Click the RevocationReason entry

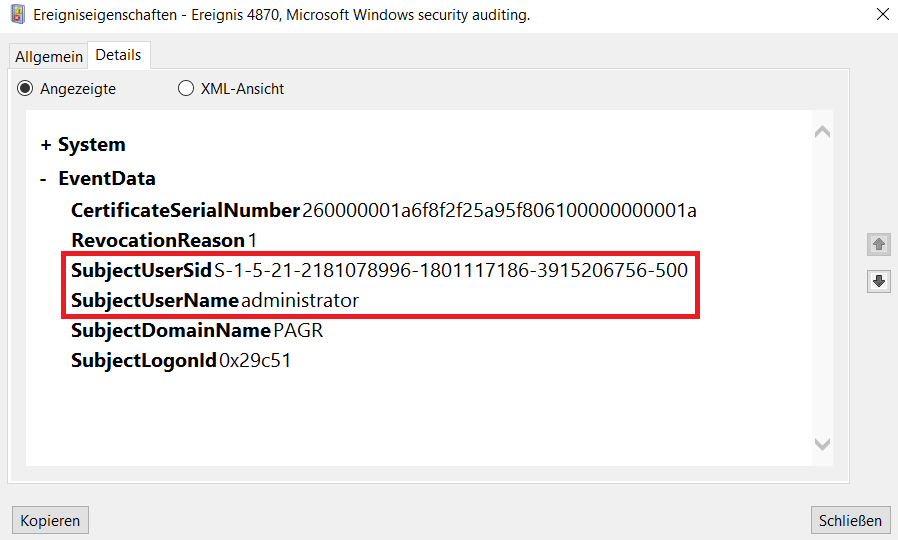pos(165,241)
